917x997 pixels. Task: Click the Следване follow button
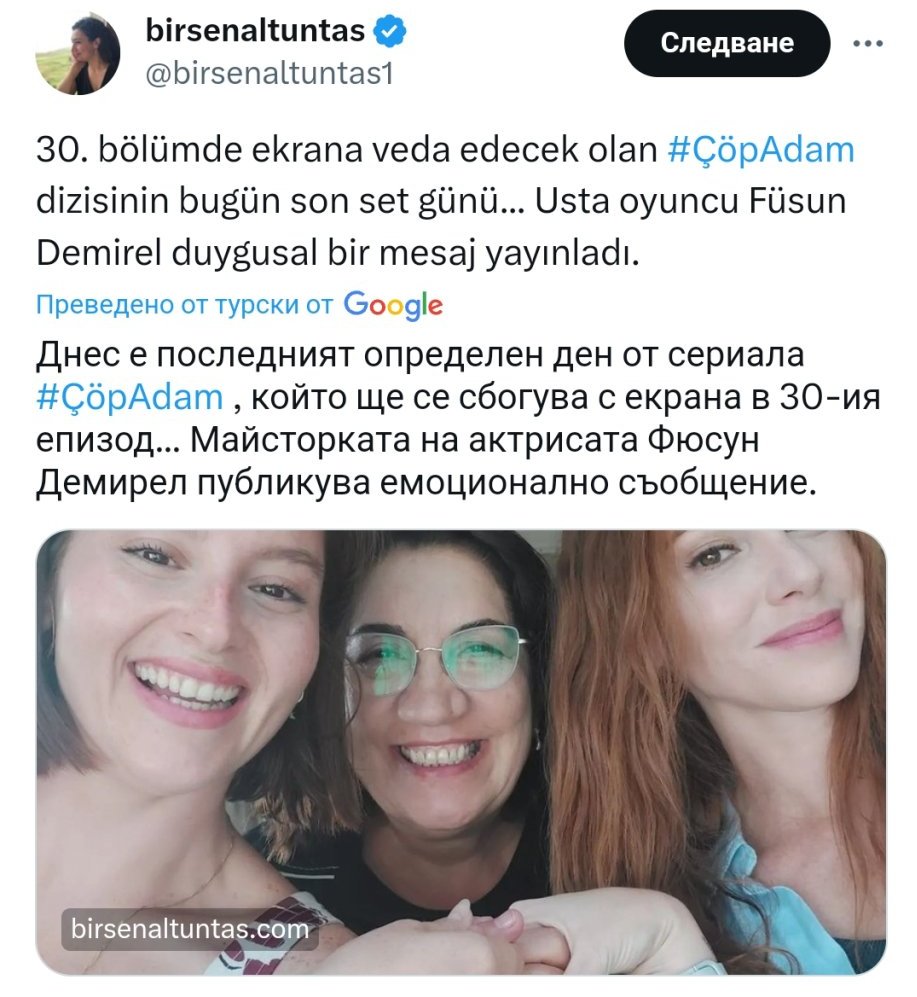click(x=727, y=43)
